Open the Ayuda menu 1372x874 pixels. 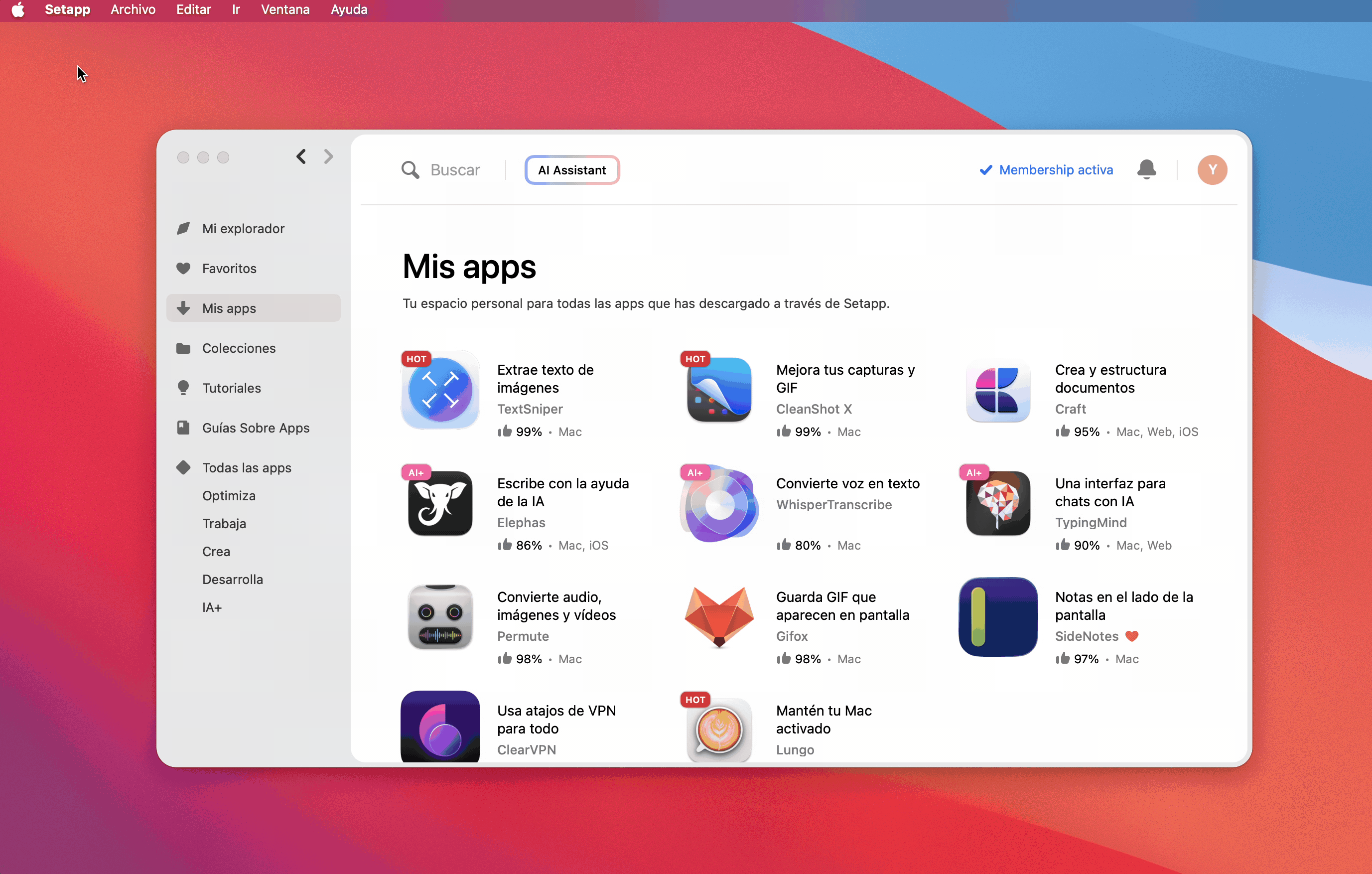[349, 9]
